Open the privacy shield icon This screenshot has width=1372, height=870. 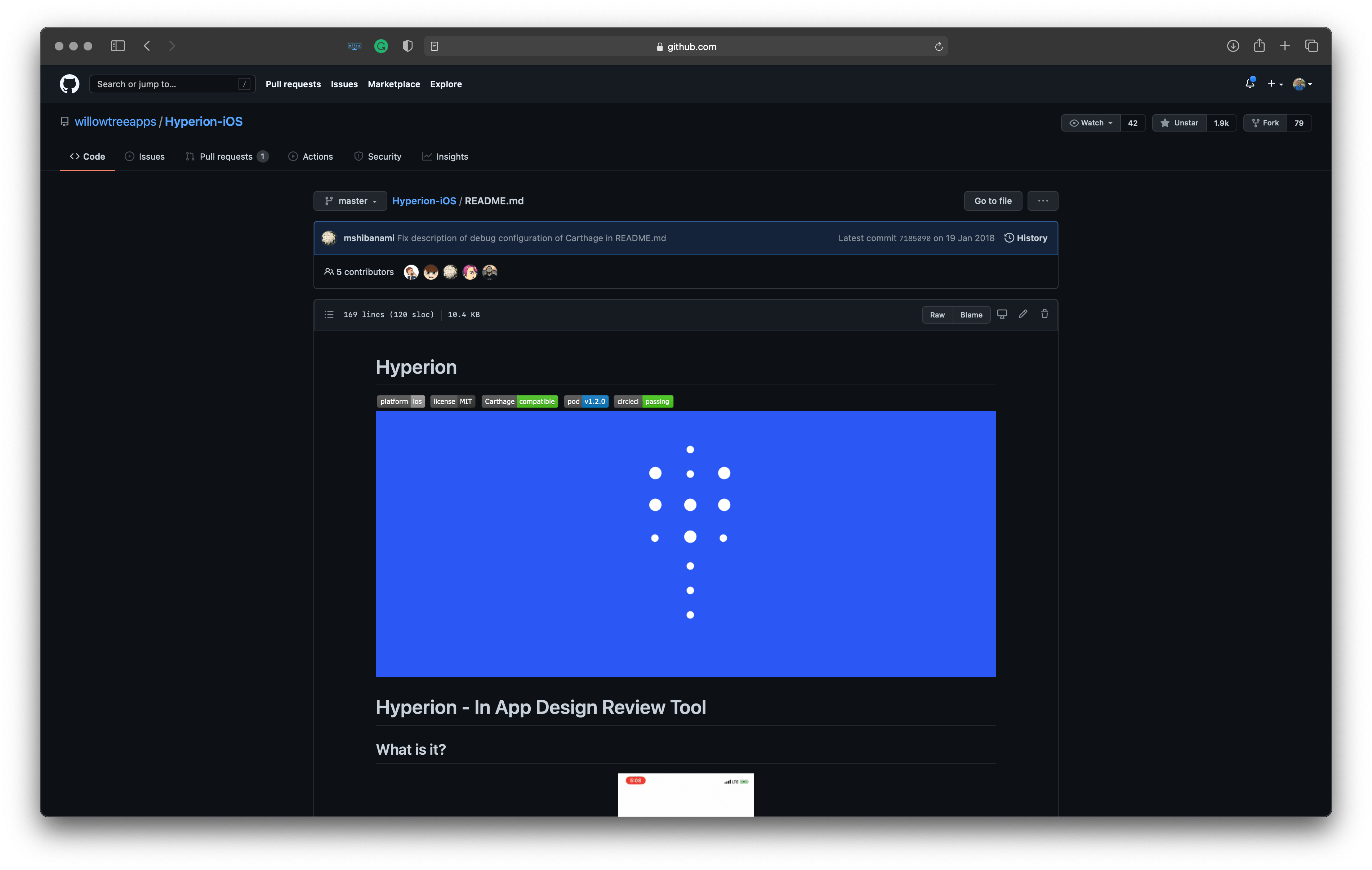(407, 46)
